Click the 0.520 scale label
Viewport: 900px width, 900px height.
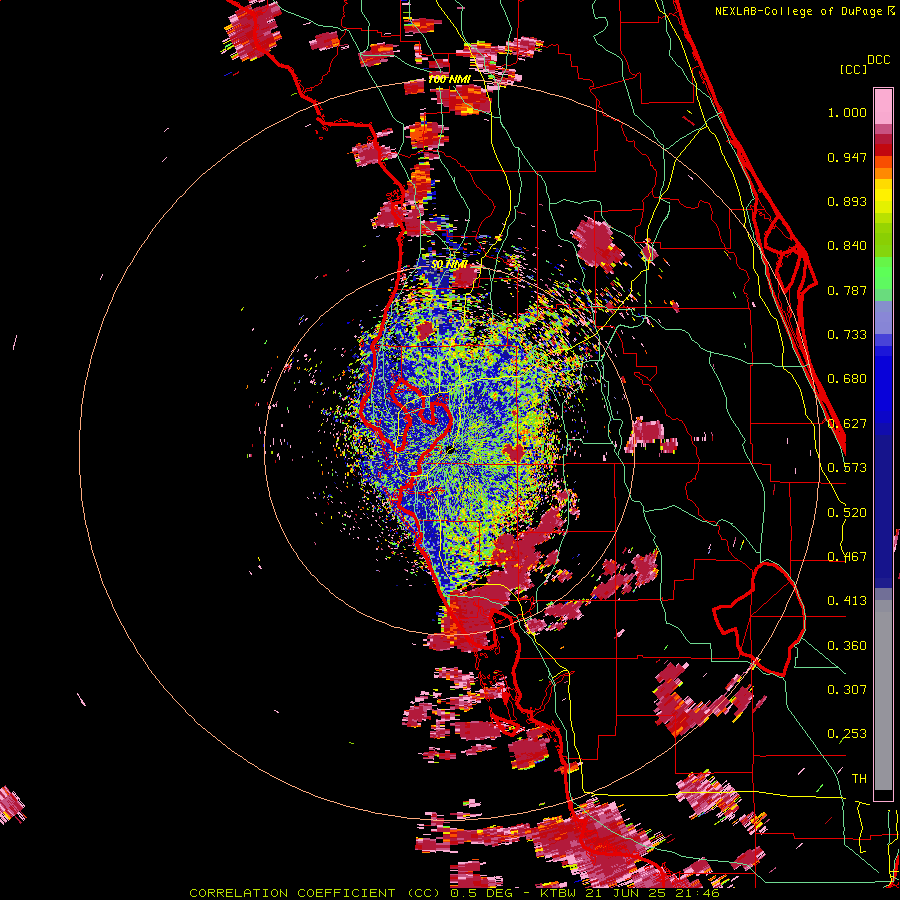click(847, 513)
